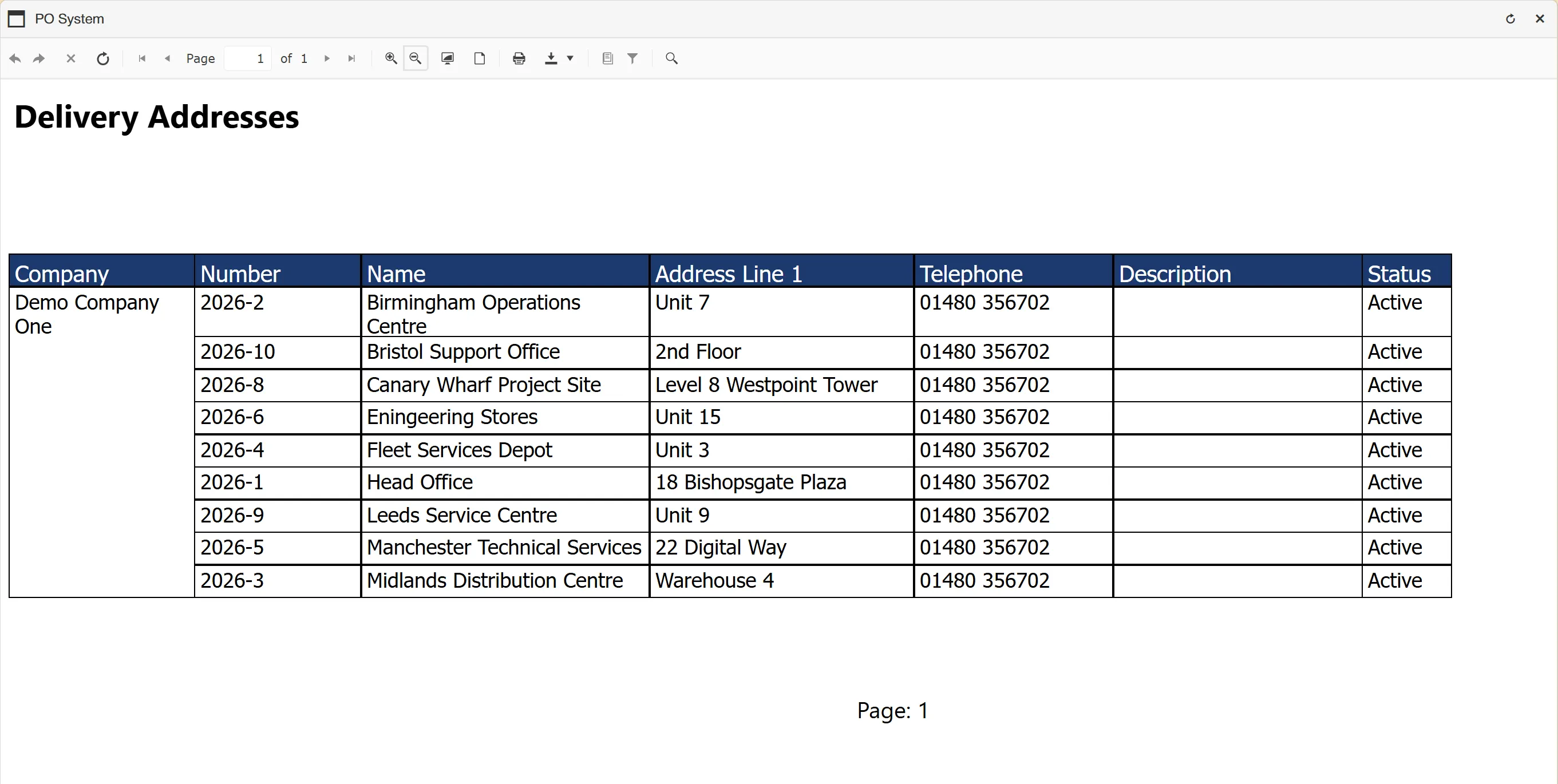Click the navigate forward arrow in the report toolbar
This screenshot has height=784, width=1558.
[39, 58]
